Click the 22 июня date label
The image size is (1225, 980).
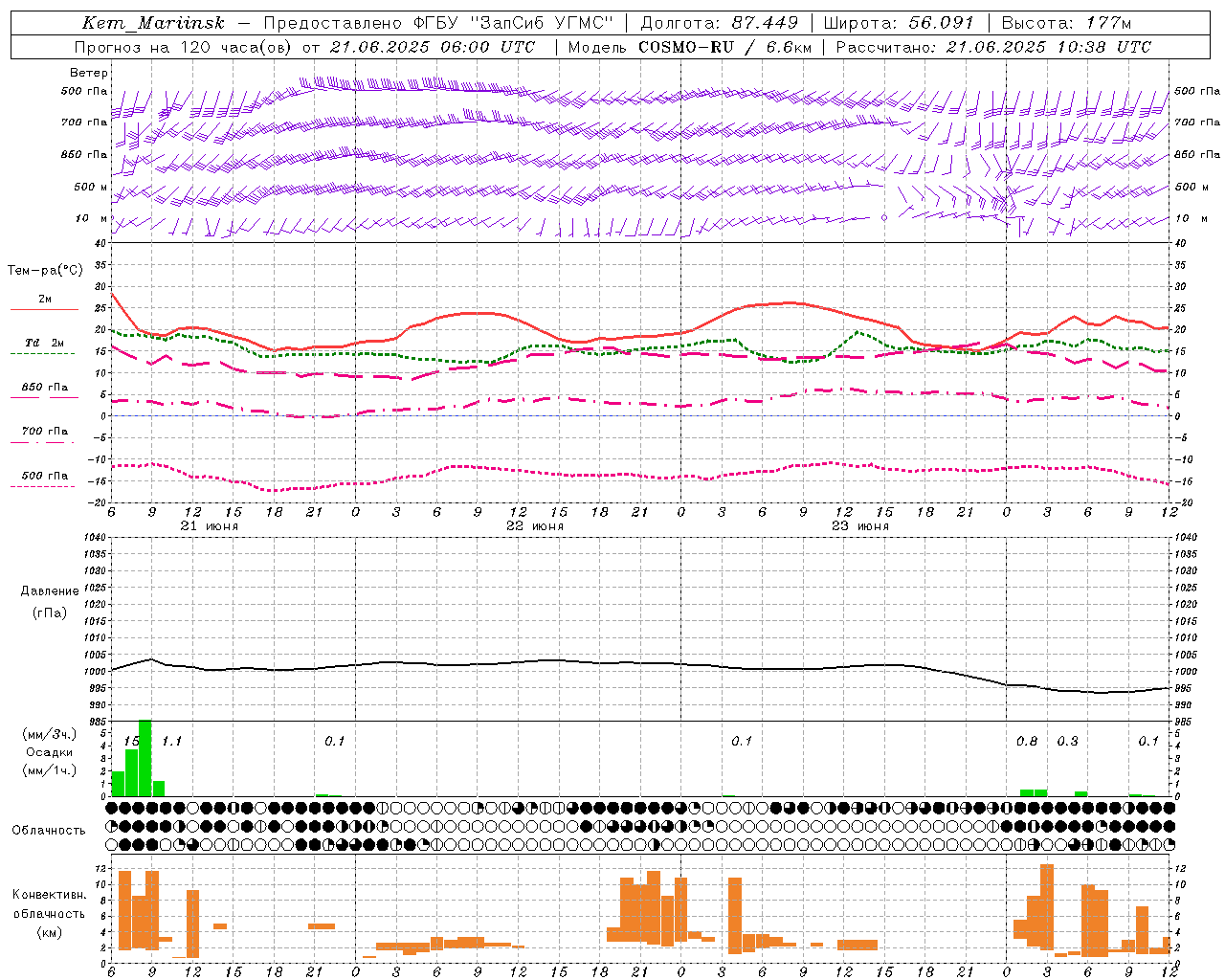[x=535, y=526]
